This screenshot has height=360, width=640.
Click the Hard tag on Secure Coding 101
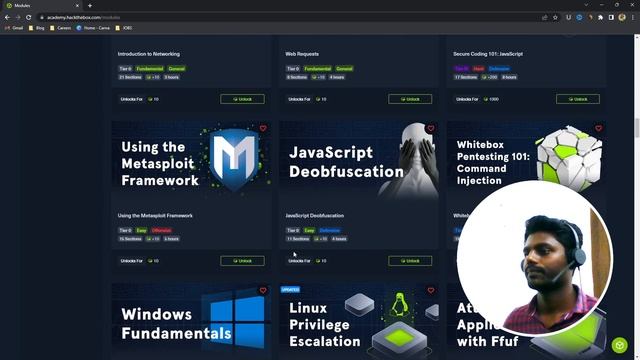point(478,69)
